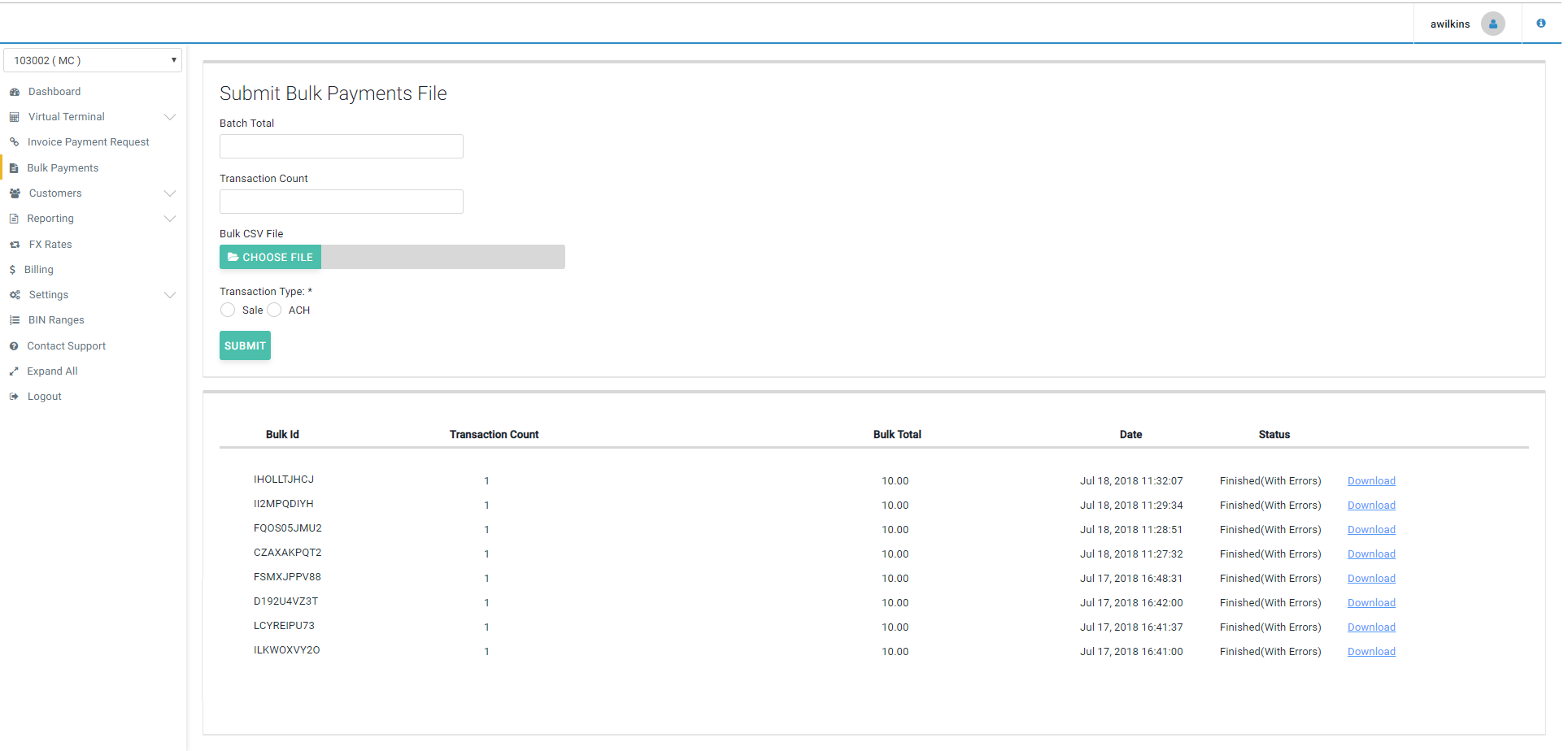Screen dimensions: 1568x751
Task: Expand the Virtual Terminal submenu chevron
Action: (x=170, y=117)
